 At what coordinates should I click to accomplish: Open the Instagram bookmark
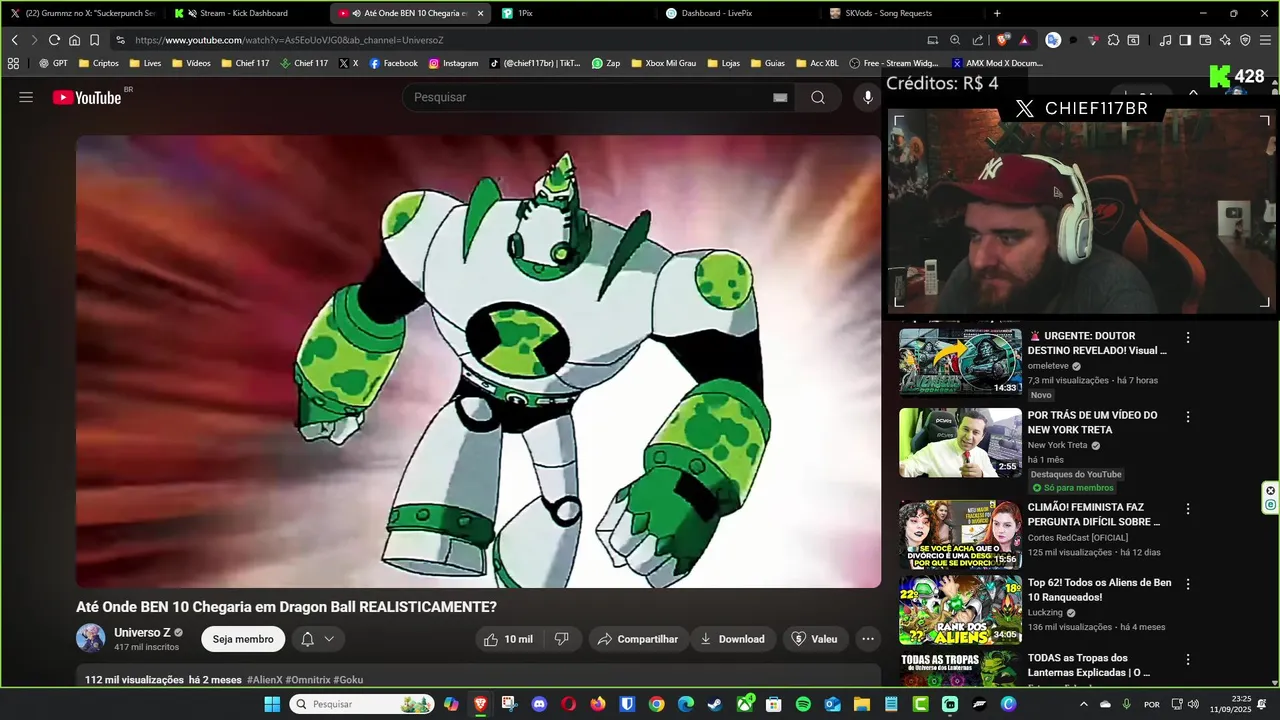click(x=454, y=63)
